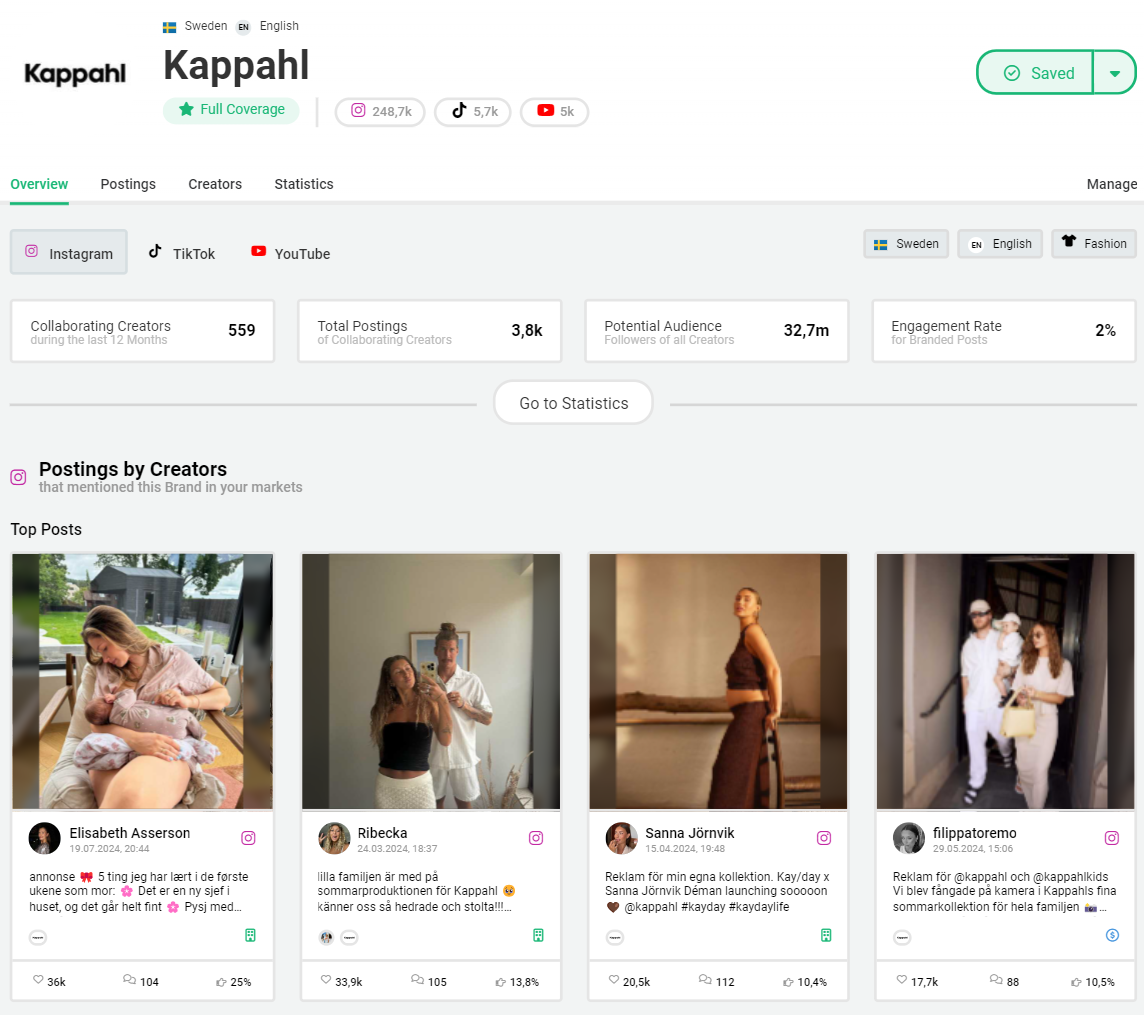
Task: Click the dollar icon on filippatoremo's post
Action: point(1112,935)
